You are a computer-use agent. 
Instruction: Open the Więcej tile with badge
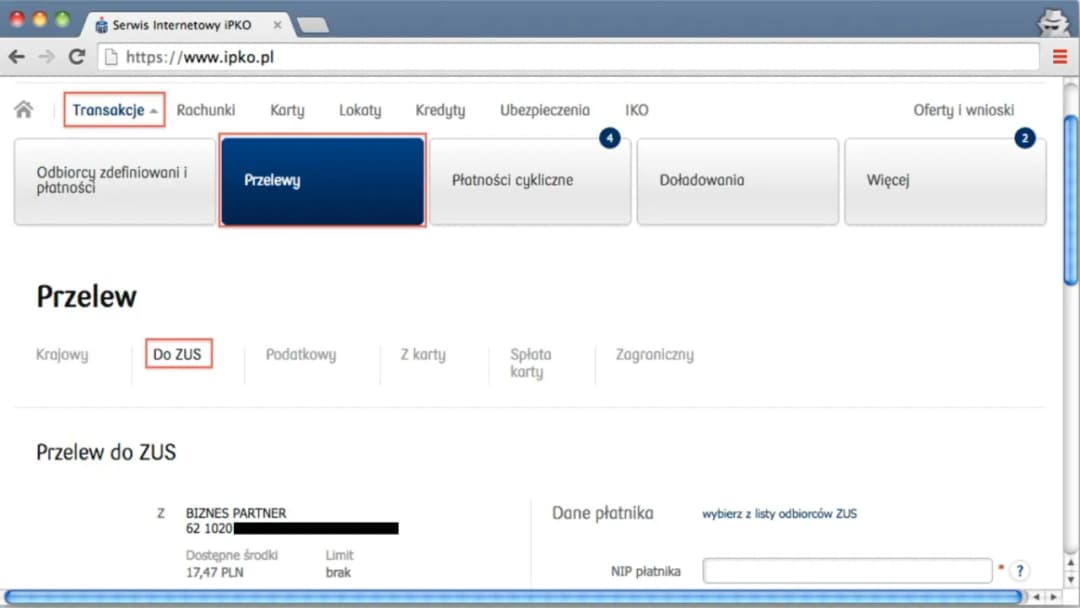pyautogui.click(x=945, y=181)
